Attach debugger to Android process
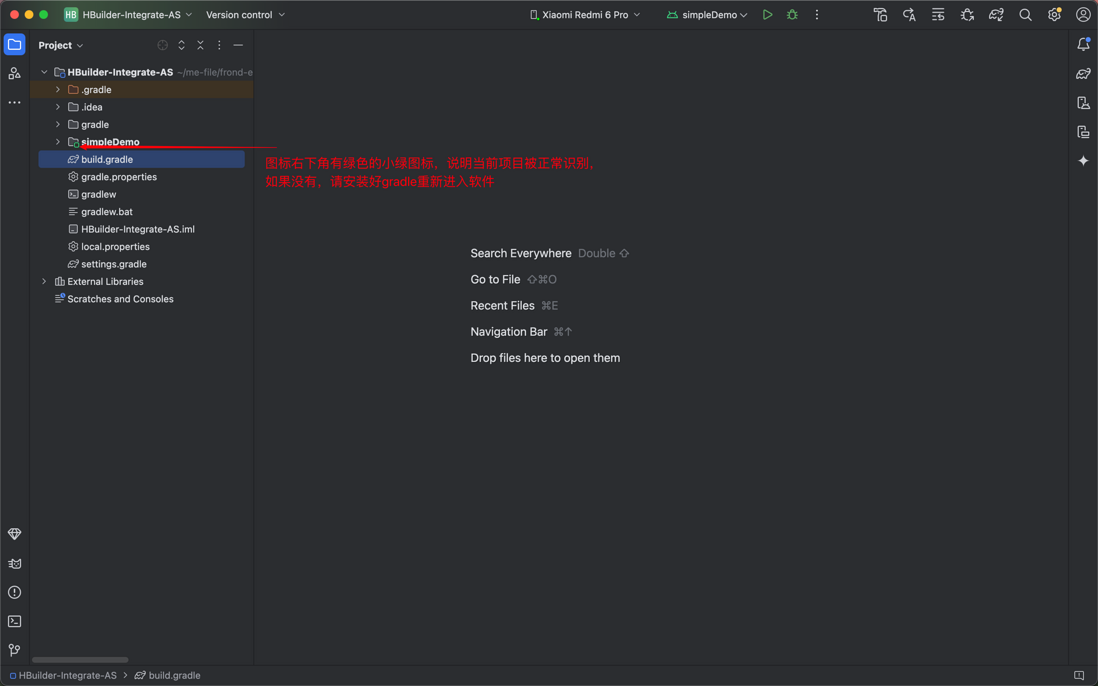The height and width of the screenshot is (686, 1098). pyautogui.click(x=967, y=15)
